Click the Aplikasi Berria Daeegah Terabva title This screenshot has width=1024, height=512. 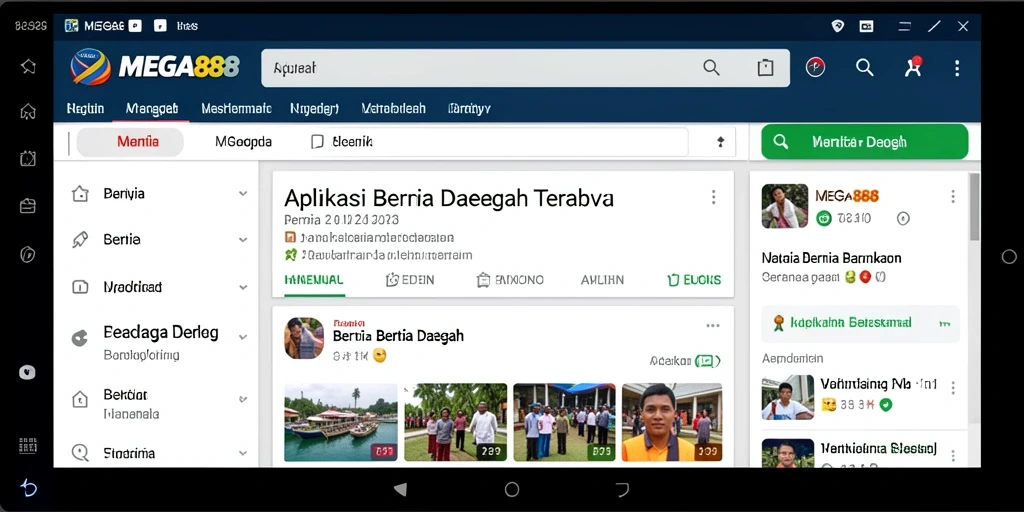tap(449, 198)
